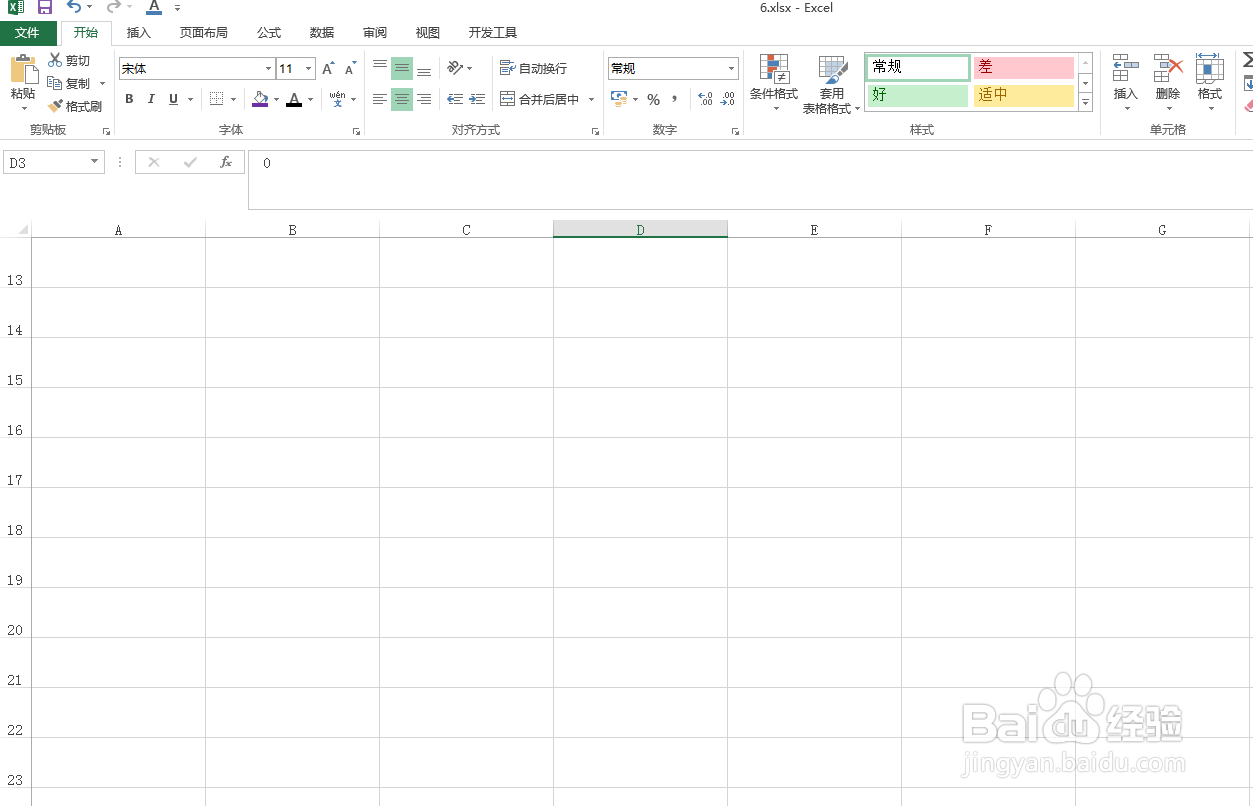Increase font size with the larger A icon
The width and height of the screenshot is (1253, 806).
tap(328, 69)
